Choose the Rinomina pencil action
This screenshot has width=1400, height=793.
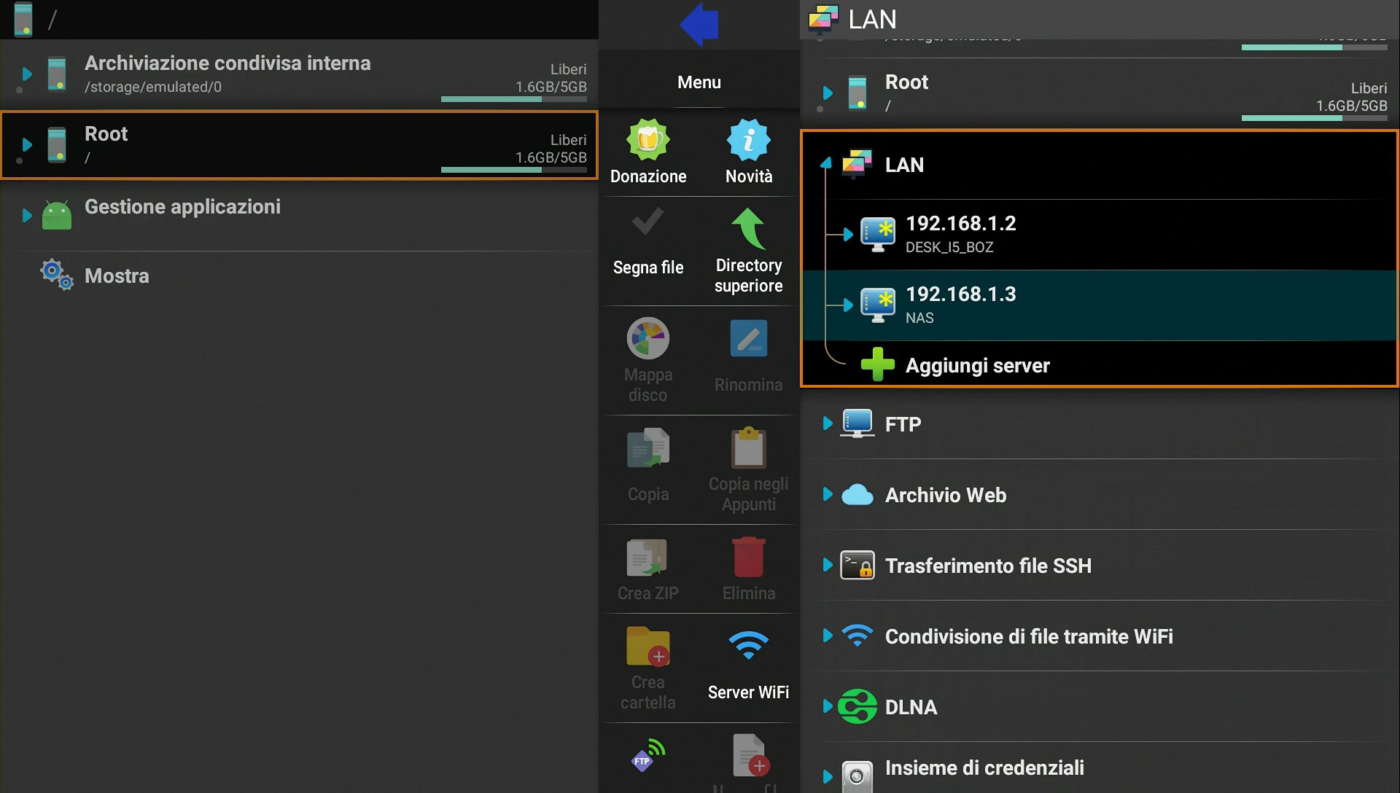749,355
